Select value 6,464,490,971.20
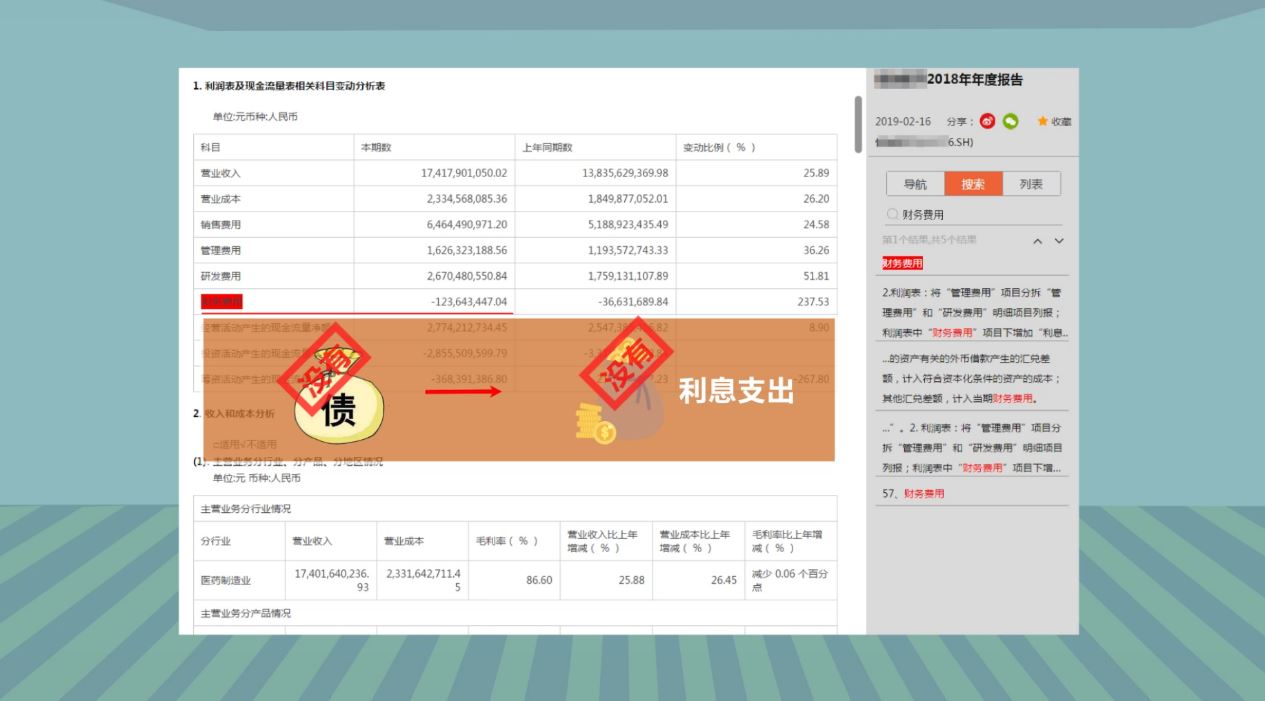 click(467, 224)
